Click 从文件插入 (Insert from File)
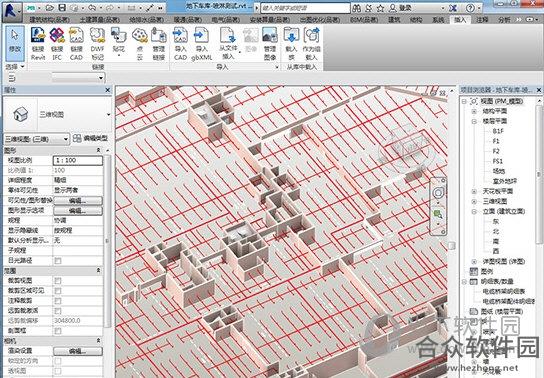544x378 pixels. 228,44
